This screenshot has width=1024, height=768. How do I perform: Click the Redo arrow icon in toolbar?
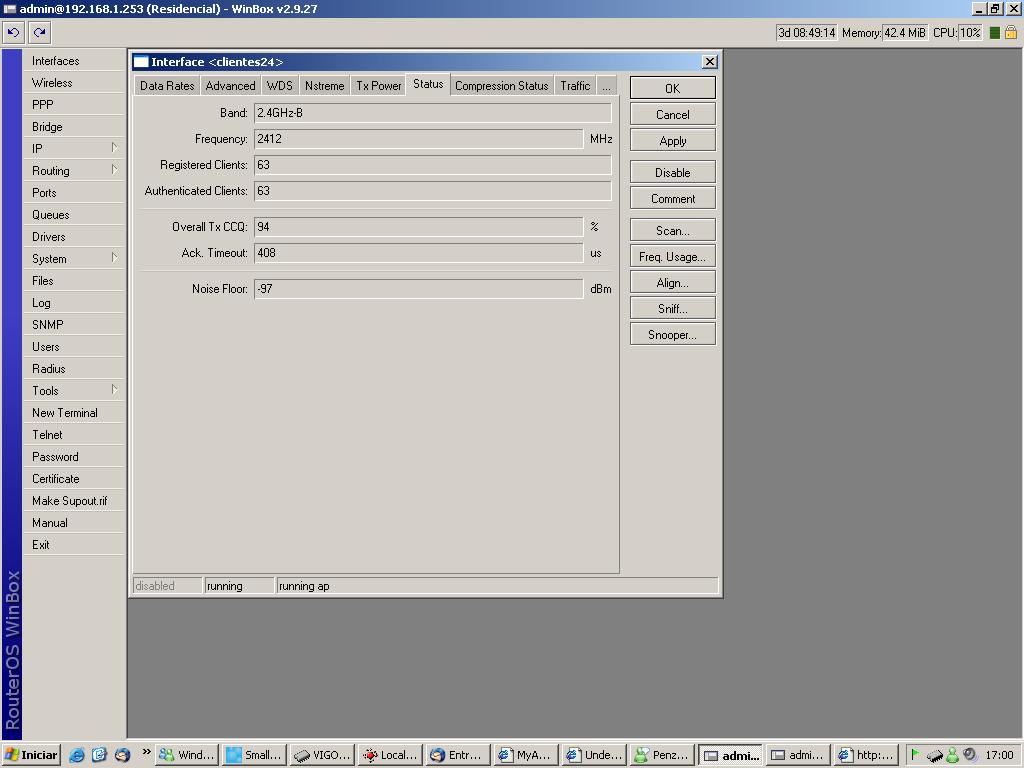pyautogui.click(x=39, y=32)
